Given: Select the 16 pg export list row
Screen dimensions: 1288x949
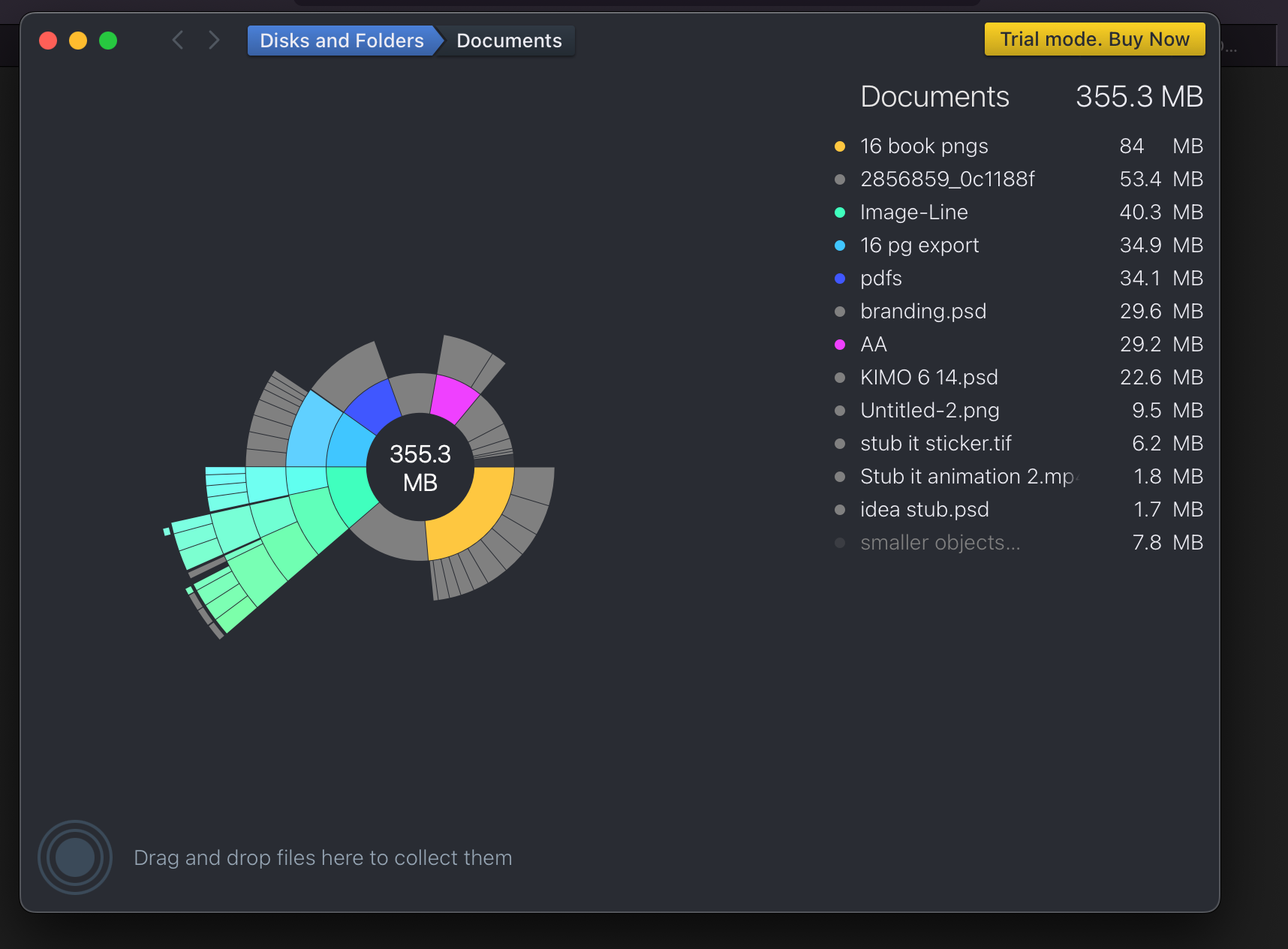Looking at the screenshot, I should 1019,246.
